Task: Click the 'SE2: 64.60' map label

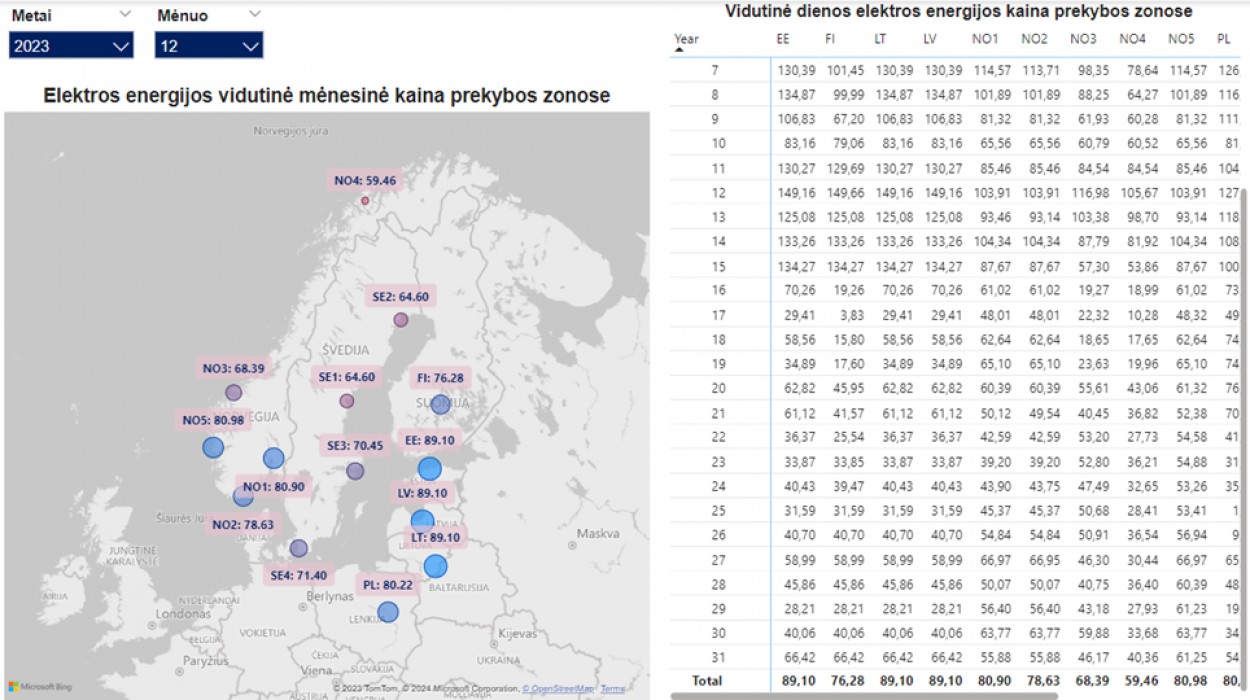Action: 401,297
